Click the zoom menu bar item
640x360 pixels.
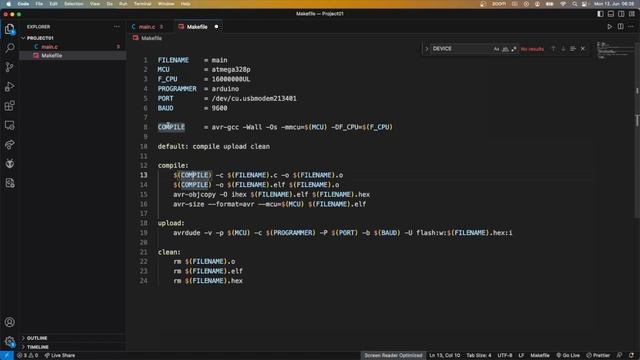[499, 4]
